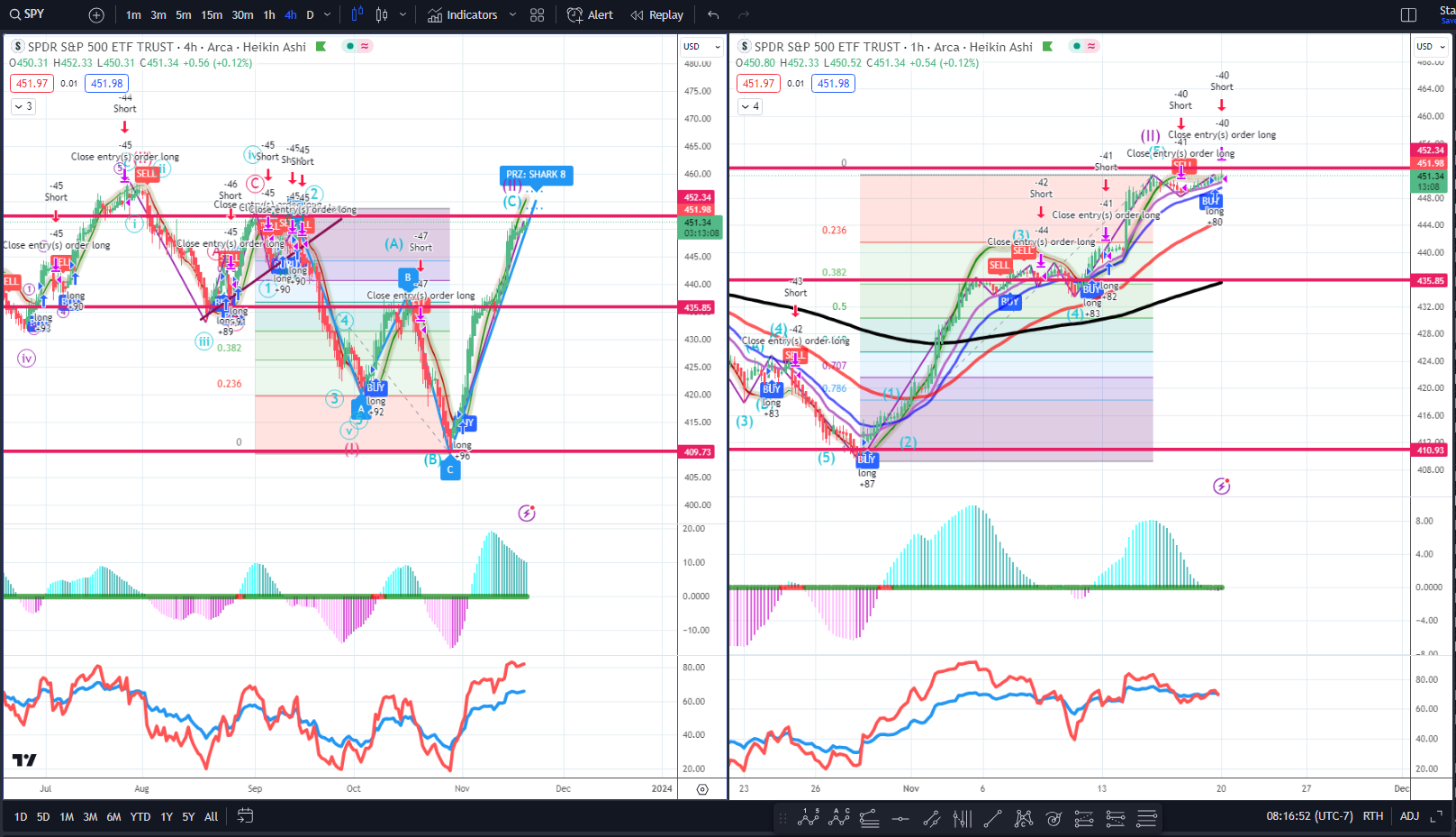Toggle market status pill on 1h chart
Viewport: 1456px width, 837px height.
pyautogui.click(x=1084, y=46)
